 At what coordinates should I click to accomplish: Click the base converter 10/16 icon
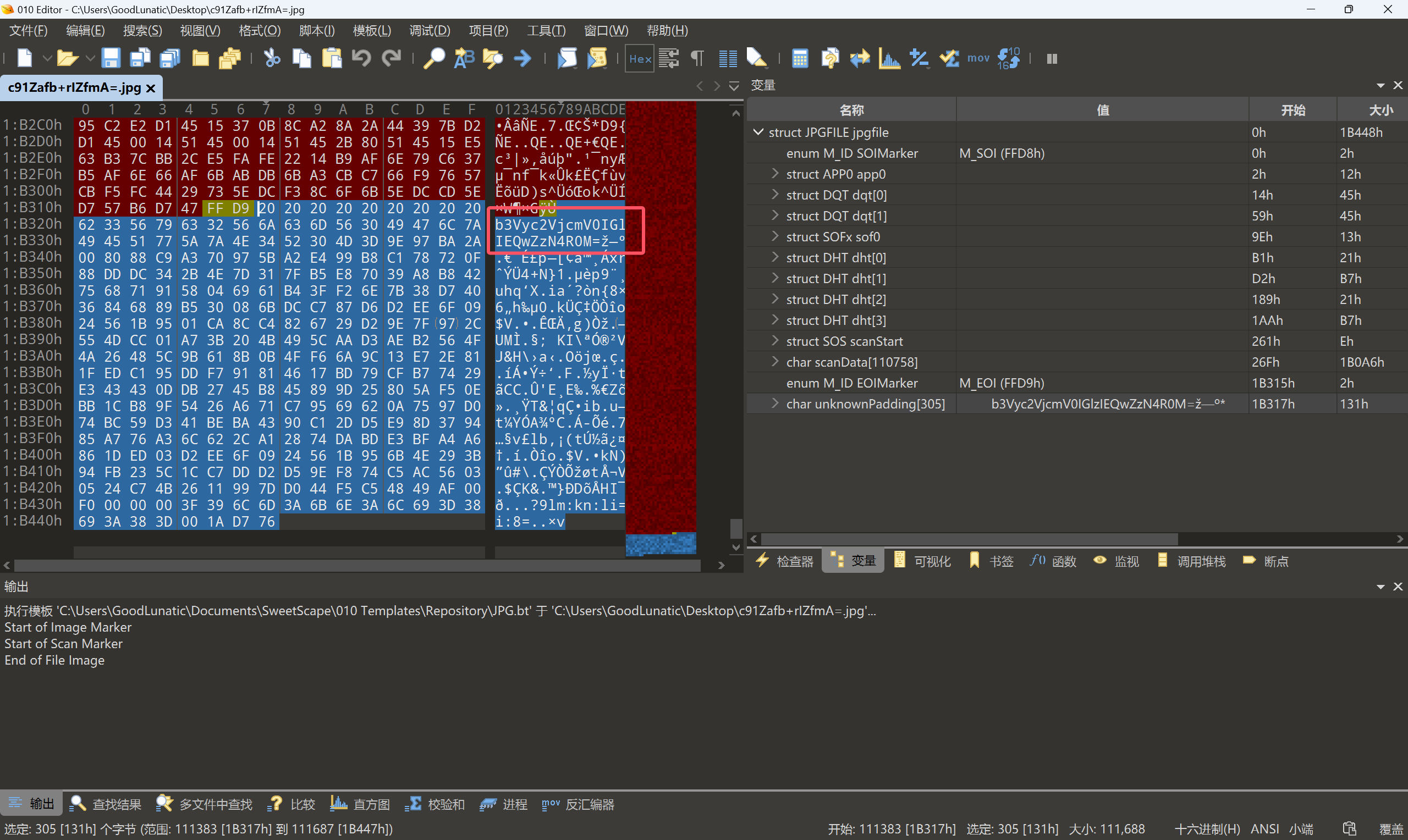point(1008,58)
